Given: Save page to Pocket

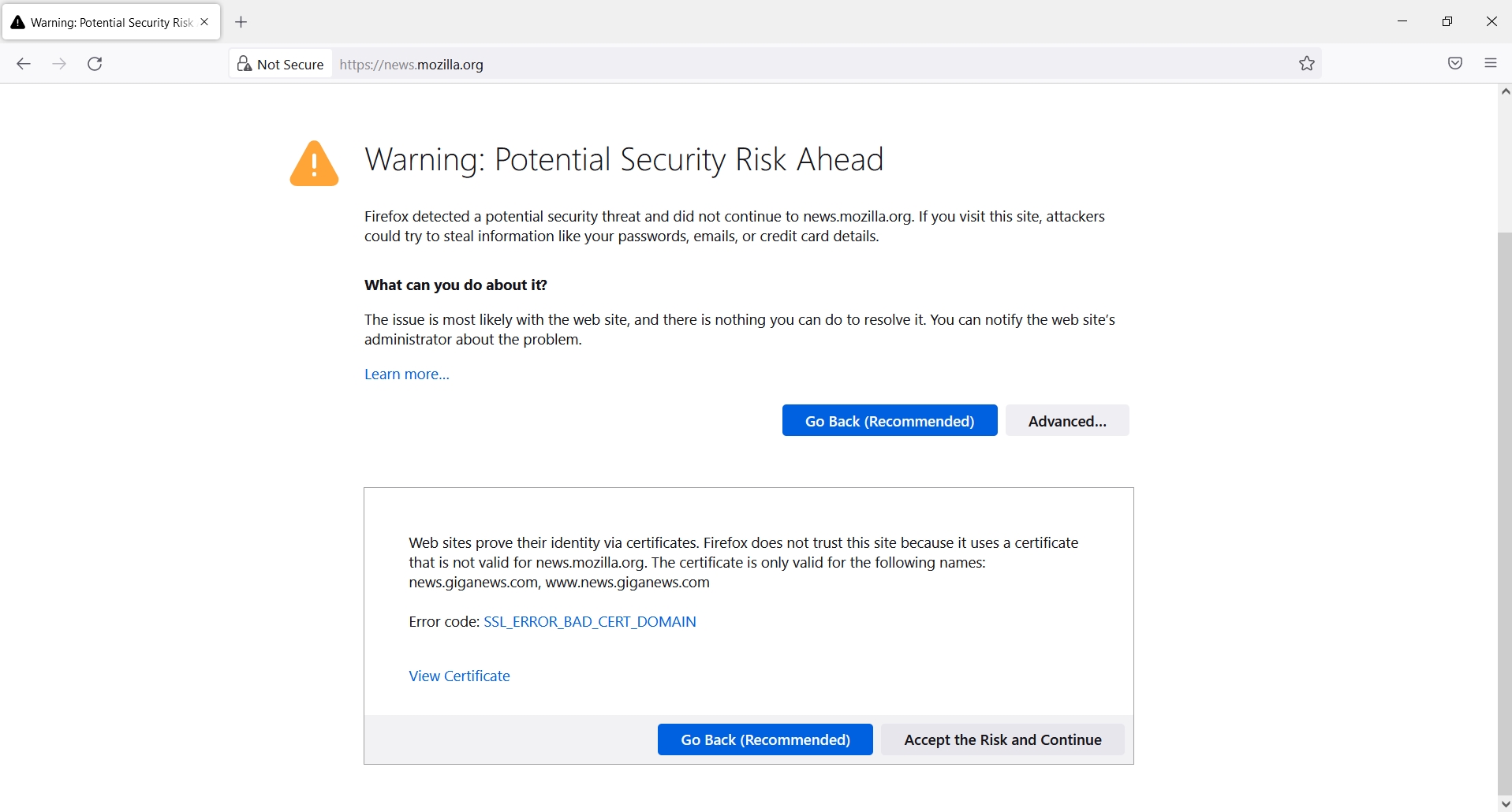Looking at the screenshot, I should click(1454, 63).
